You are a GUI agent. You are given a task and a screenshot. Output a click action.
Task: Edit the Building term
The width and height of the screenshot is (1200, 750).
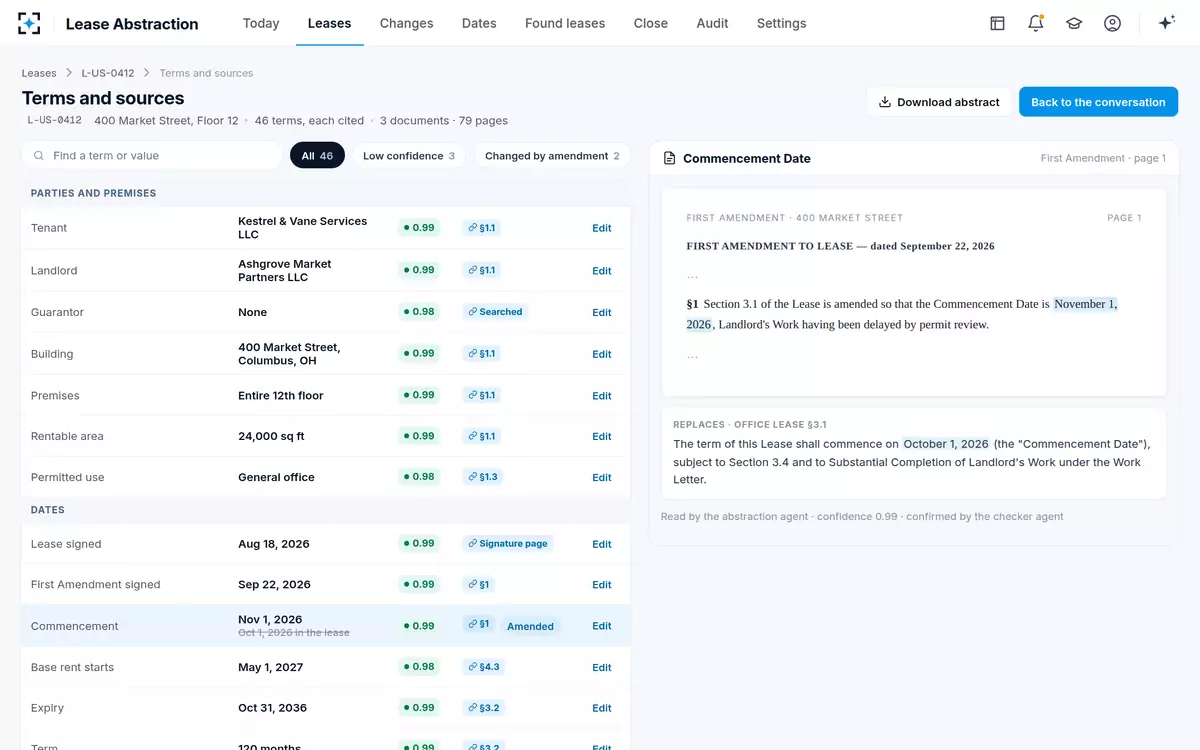(x=601, y=354)
